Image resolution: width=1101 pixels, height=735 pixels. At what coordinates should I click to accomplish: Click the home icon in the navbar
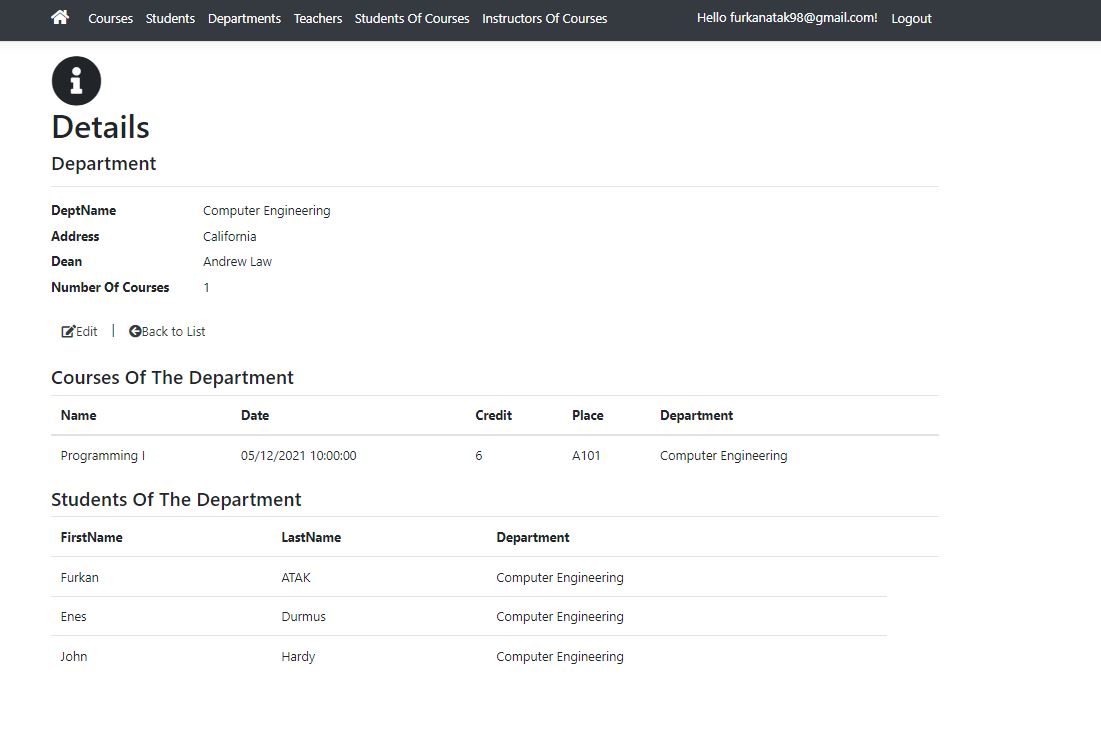[x=59, y=17]
